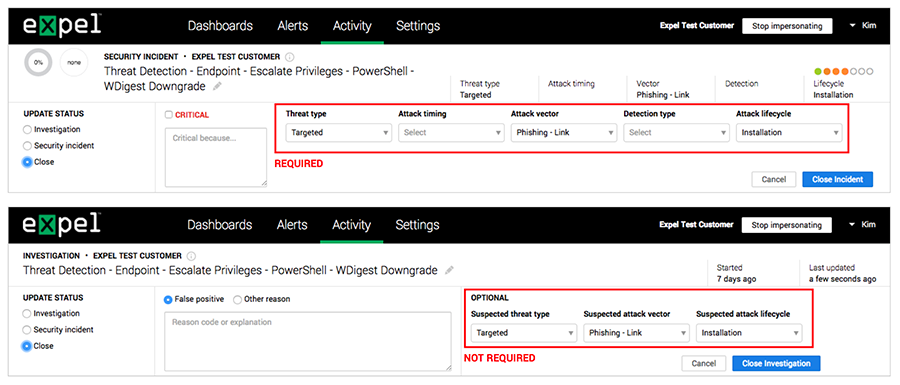Expand the Kim user menu in security incident window
Screen dimensions: 900x385
point(863,26)
